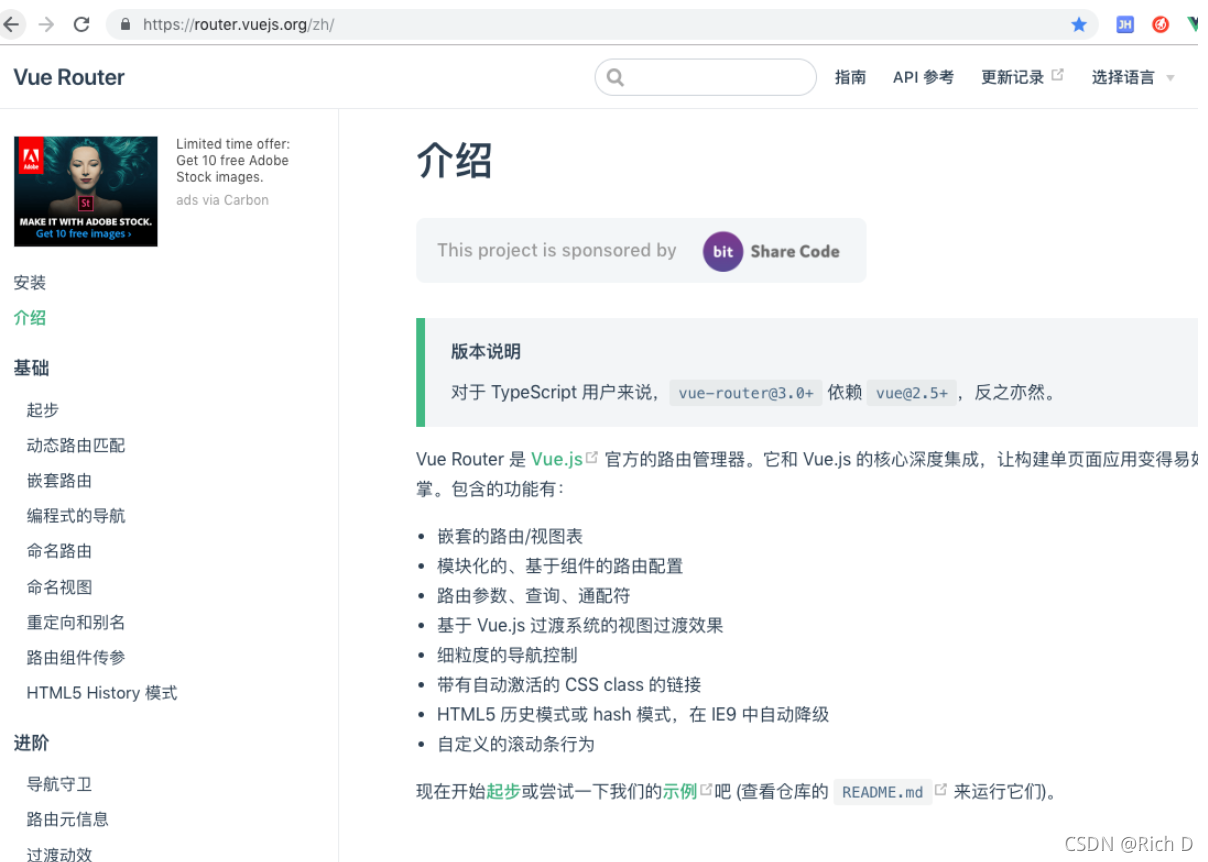Click the Adobe Stock free images ad
Image resolution: width=1208 pixels, height=862 pixels.
tap(85, 190)
